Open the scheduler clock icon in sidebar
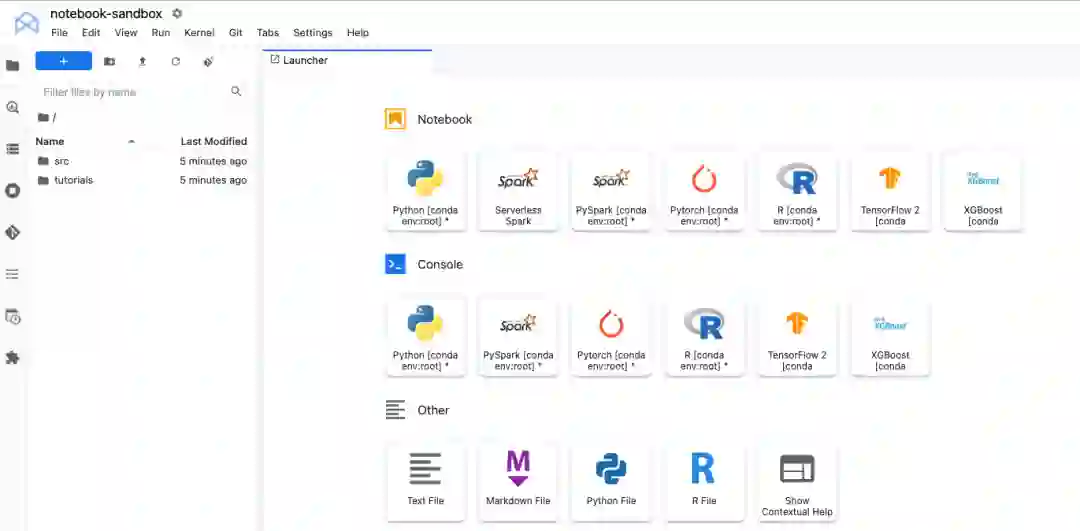 click(12, 317)
